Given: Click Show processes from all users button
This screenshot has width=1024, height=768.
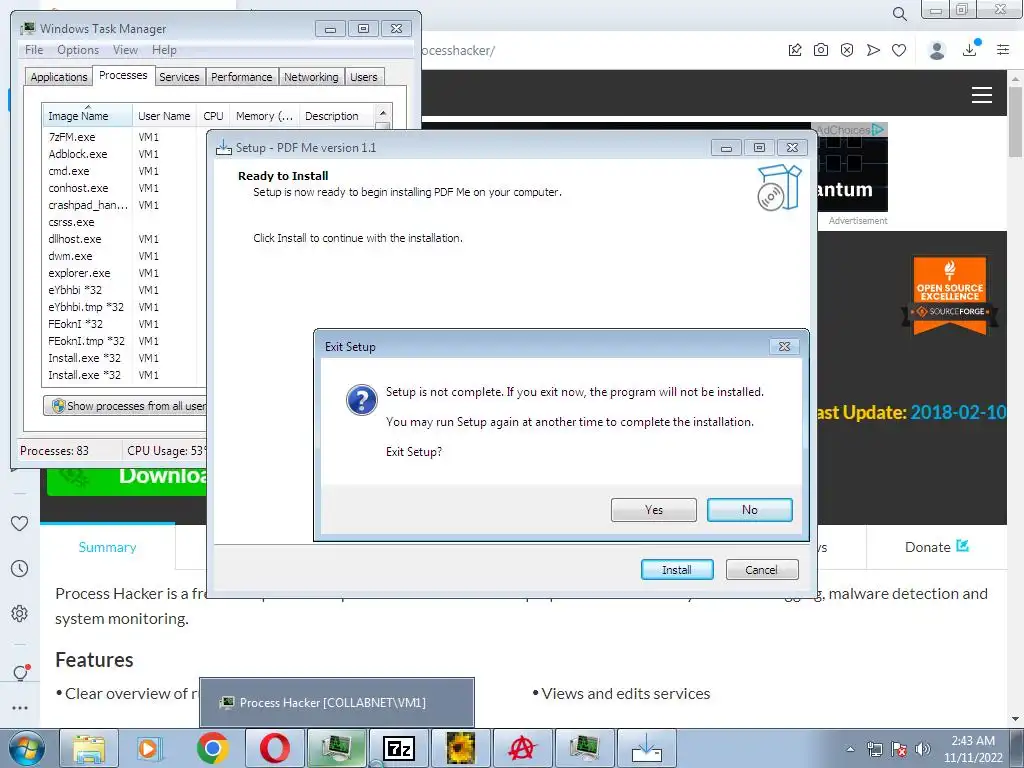Looking at the screenshot, I should coord(126,406).
